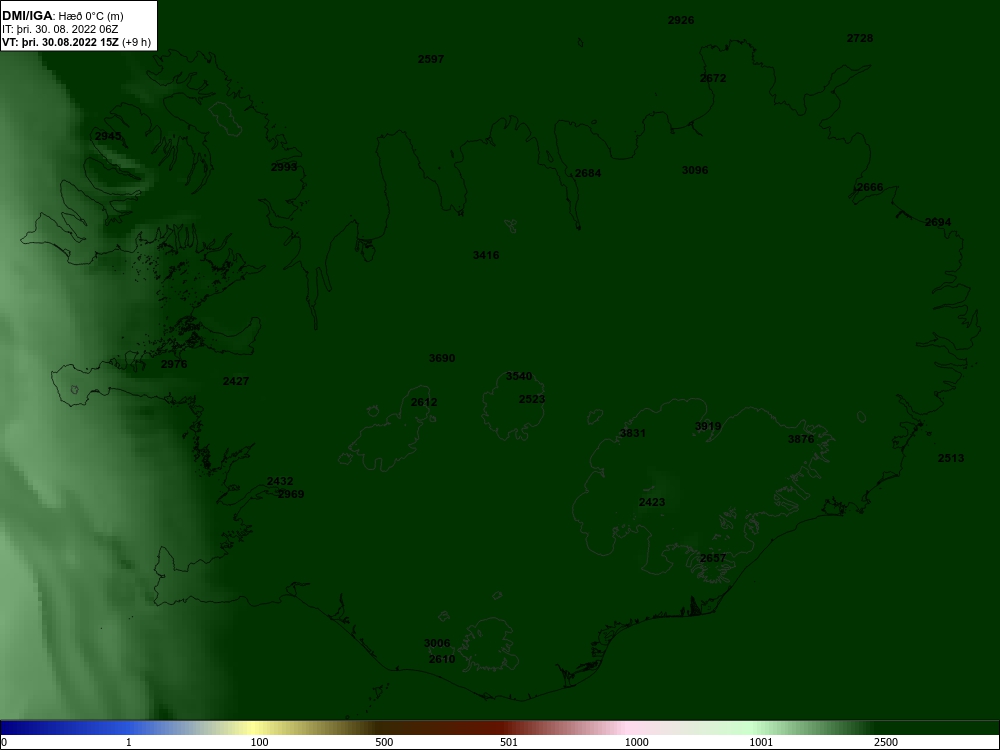Click the 2728 value in the northeast

pos(860,38)
